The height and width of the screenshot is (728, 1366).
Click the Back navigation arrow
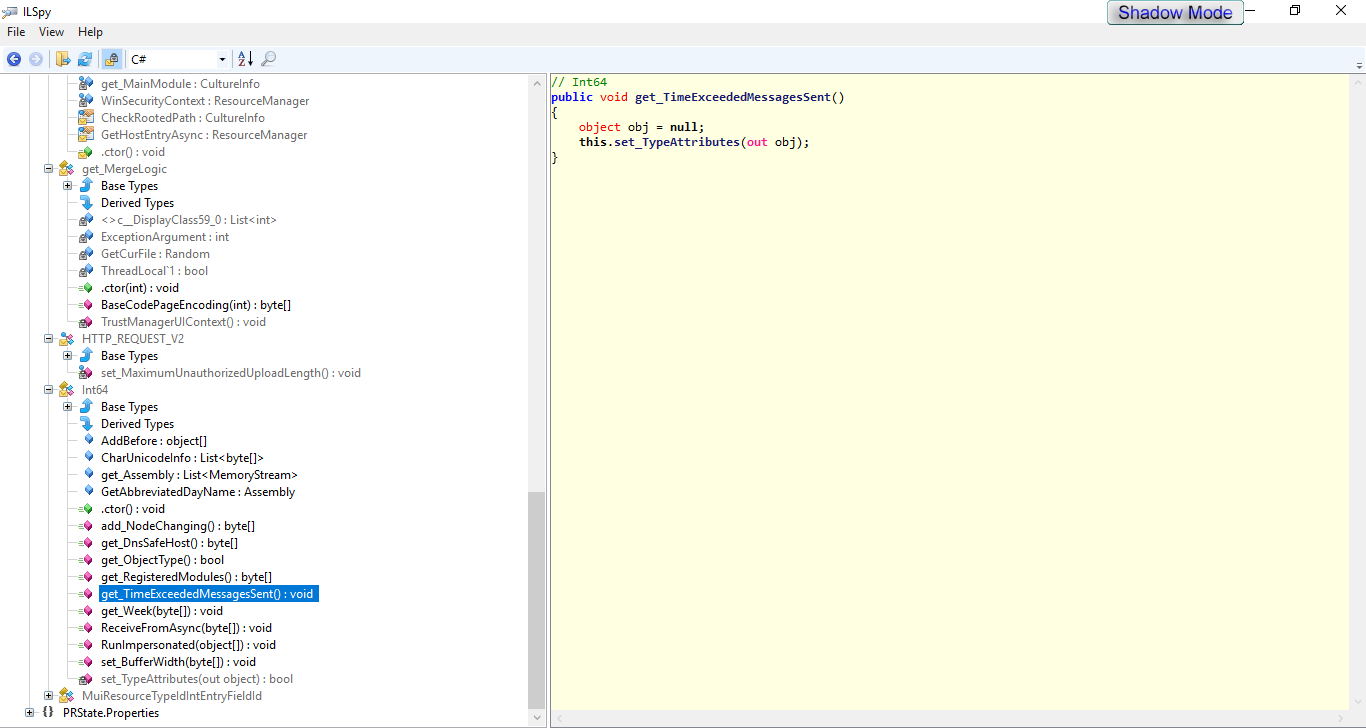pyautogui.click(x=14, y=59)
